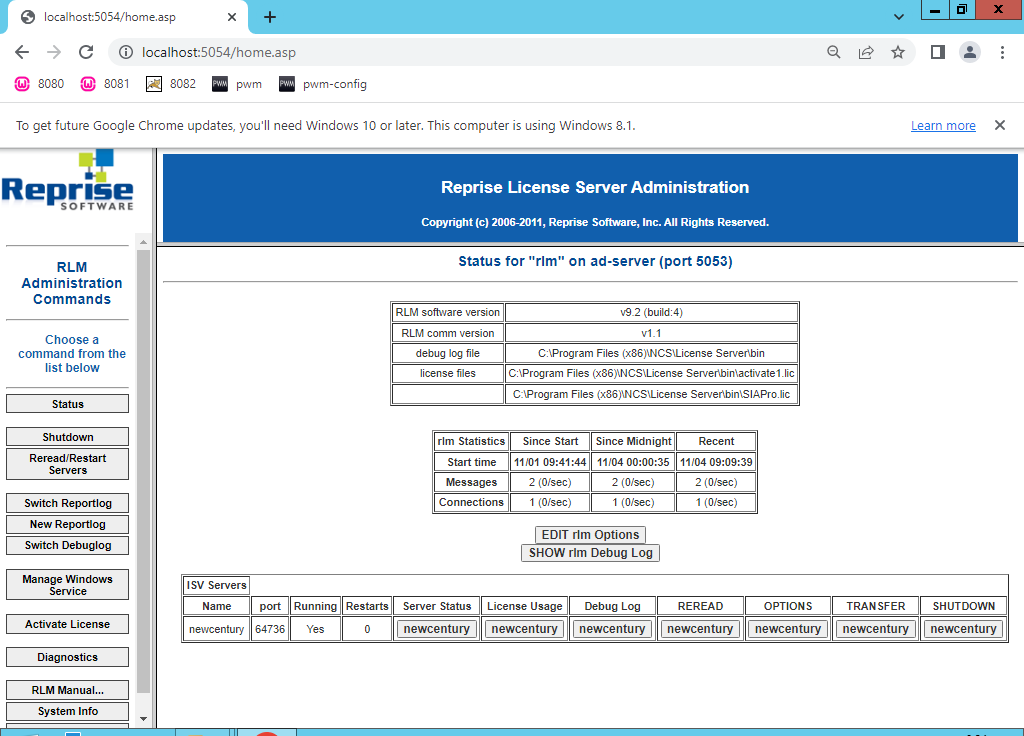Screen dimensions: 1024x736
Task: Open the 8082 bookmark
Action: (x=170, y=84)
